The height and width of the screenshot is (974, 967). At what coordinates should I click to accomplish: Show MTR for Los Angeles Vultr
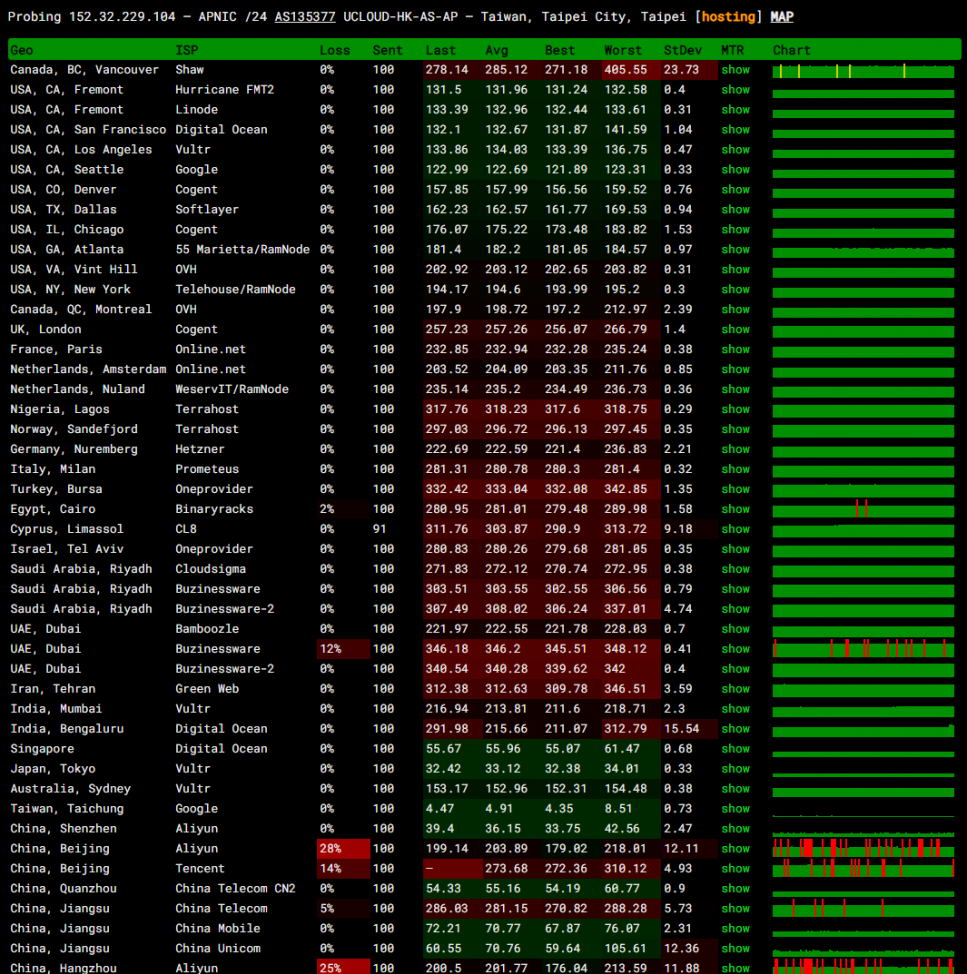pos(735,149)
